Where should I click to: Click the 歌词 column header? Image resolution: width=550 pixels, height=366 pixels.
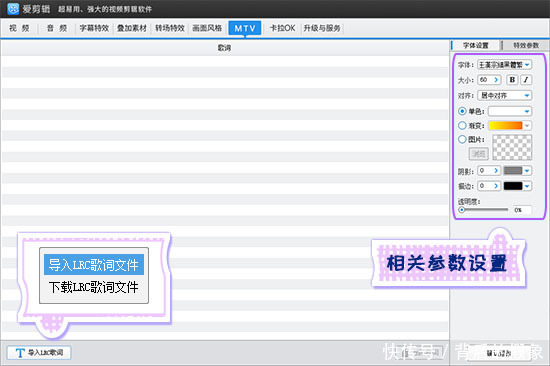[x=224, y=48]
